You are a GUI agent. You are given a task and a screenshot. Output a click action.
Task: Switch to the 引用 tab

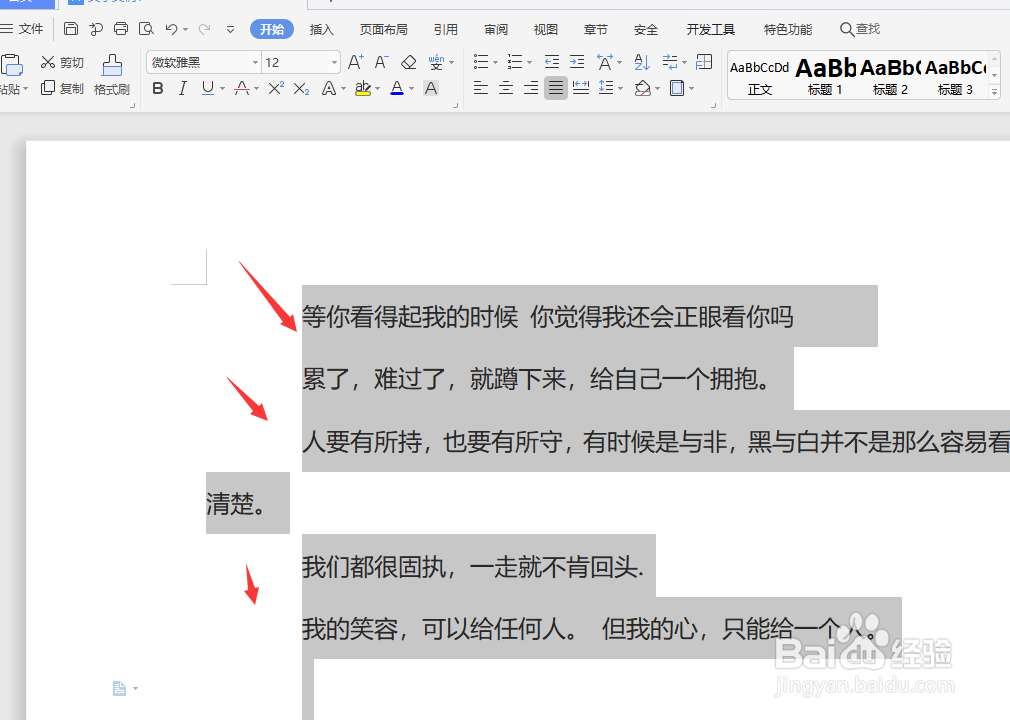pos(446,30)
